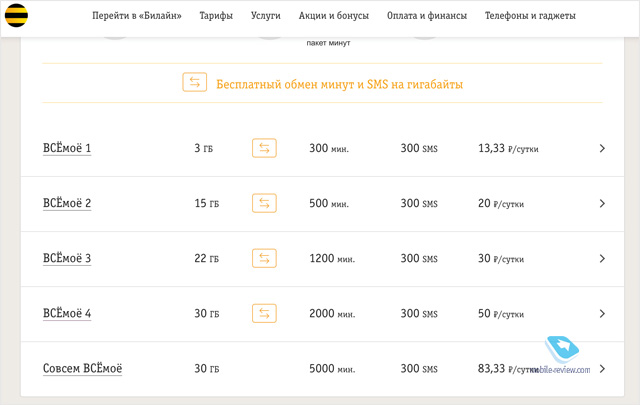Click the 50 ₽/сутки price

pyautogui.click(x=501, y=314)
